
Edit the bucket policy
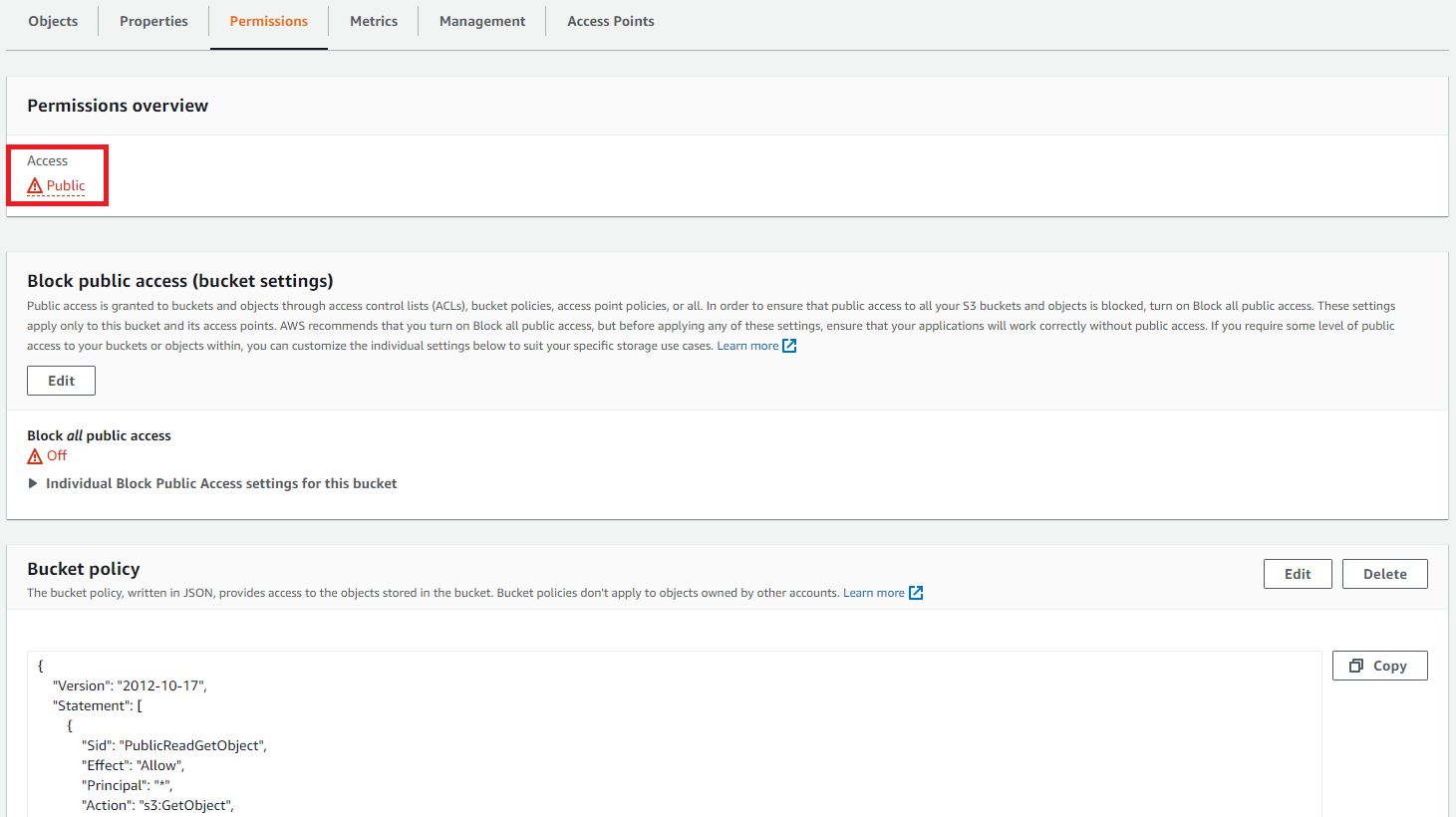[x=1298, y=573]
